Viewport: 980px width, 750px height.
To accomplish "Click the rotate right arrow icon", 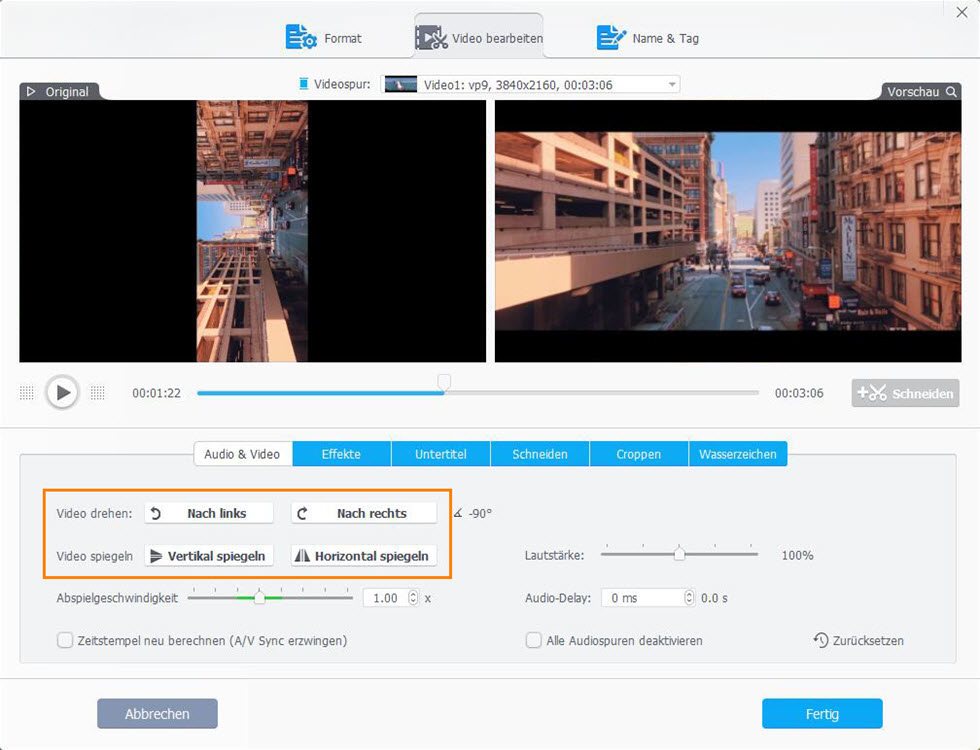I will [x=302, y=513].
